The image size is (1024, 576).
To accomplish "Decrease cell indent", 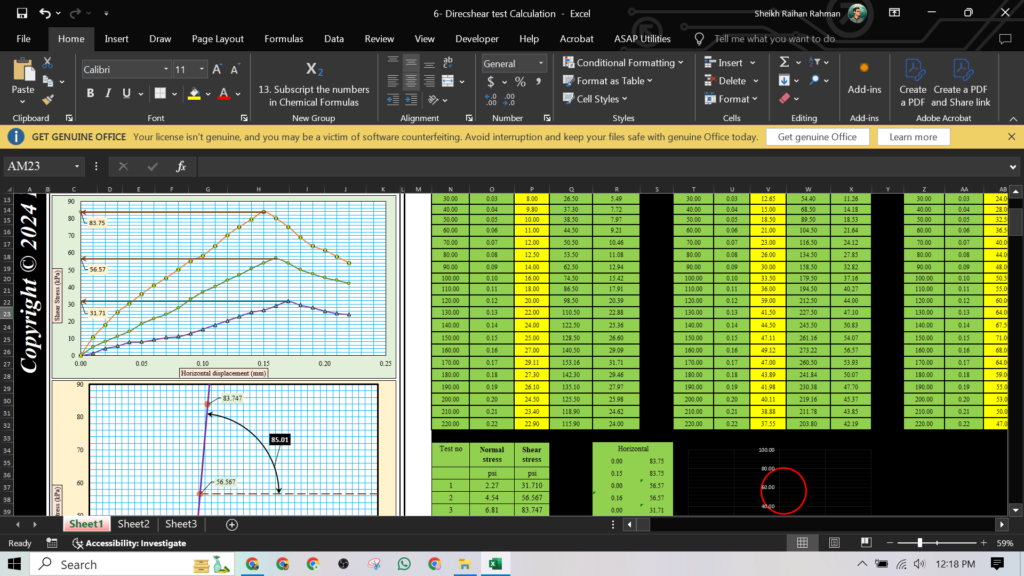I will point(392,99).
